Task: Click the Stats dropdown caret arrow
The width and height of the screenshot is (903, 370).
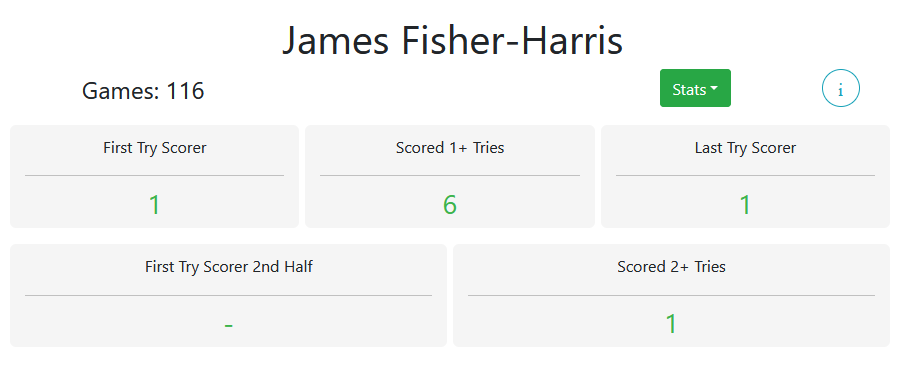Action: pyautogui.click(x=714, y=89)
